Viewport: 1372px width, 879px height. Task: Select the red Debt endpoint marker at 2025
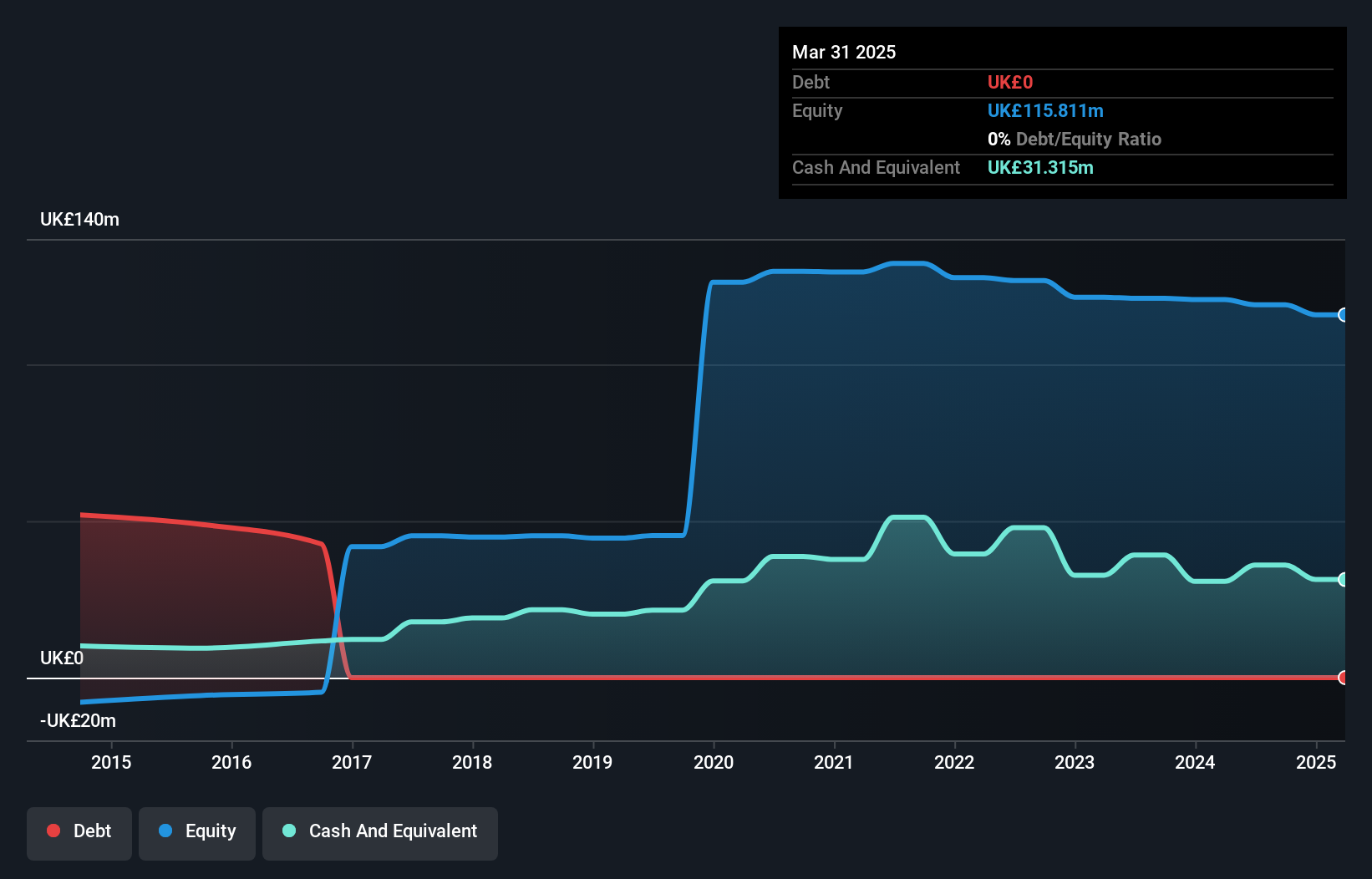point(1343,677)
